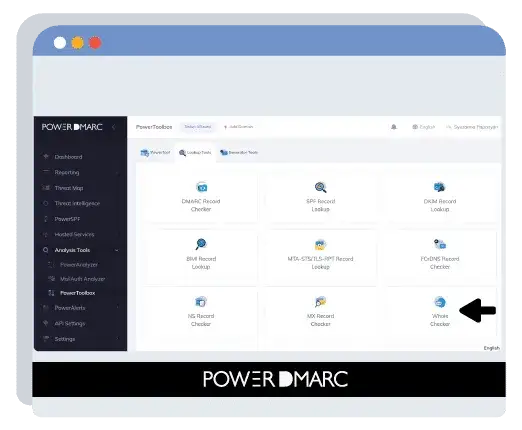Collapse the sidebar with the chevron
This screenshot has width=522, height=430.
114,127
